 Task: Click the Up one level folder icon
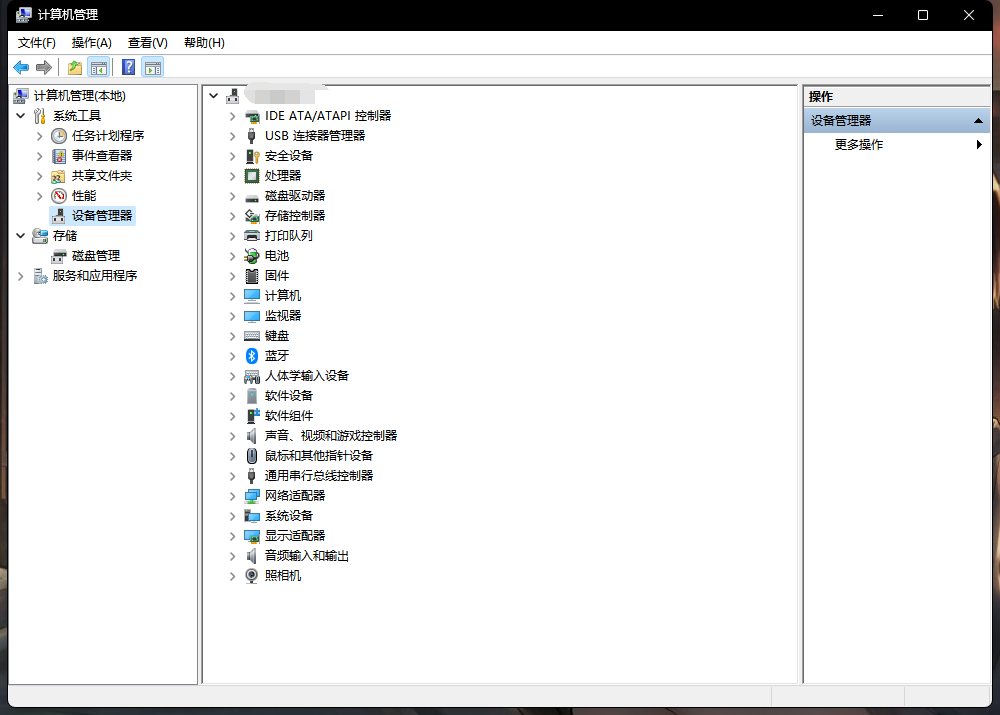[74, 67]
